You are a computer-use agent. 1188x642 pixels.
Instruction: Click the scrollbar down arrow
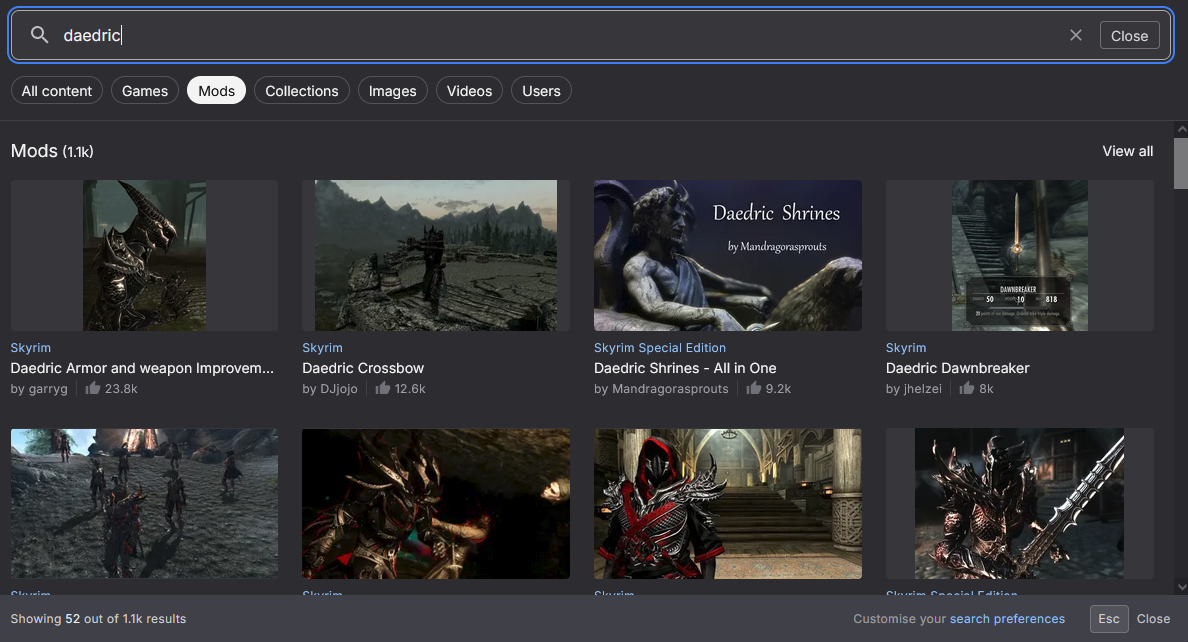(1181, 587)
